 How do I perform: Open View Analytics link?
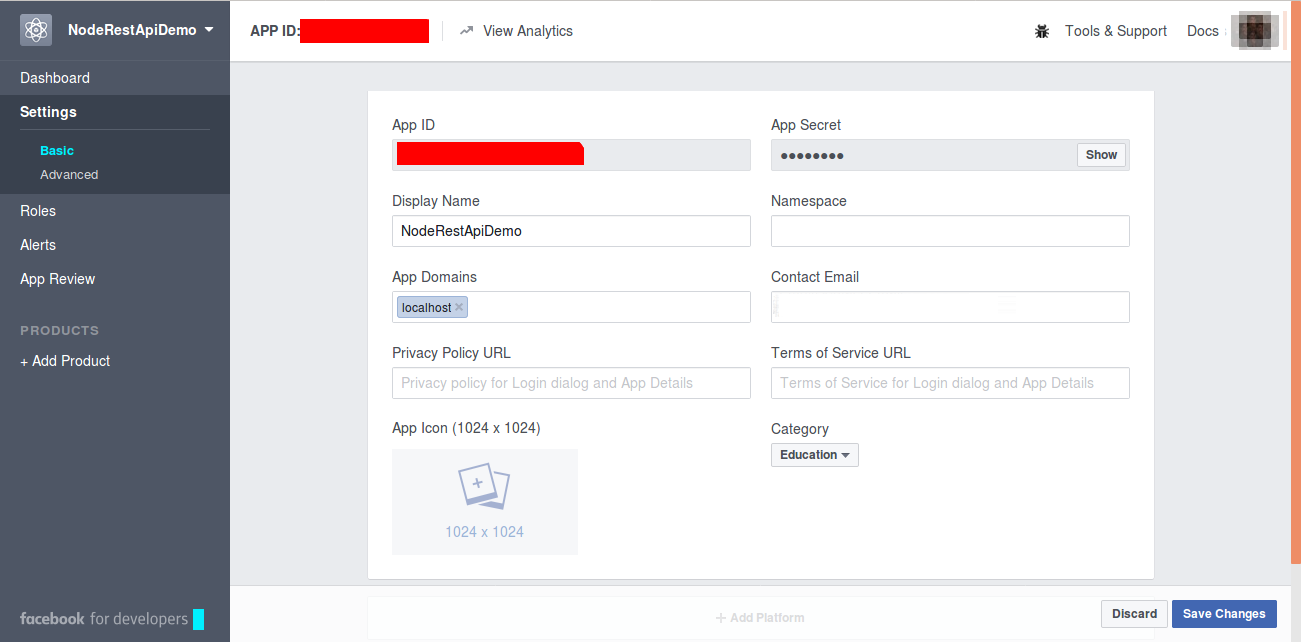click(x=528, y=31)
